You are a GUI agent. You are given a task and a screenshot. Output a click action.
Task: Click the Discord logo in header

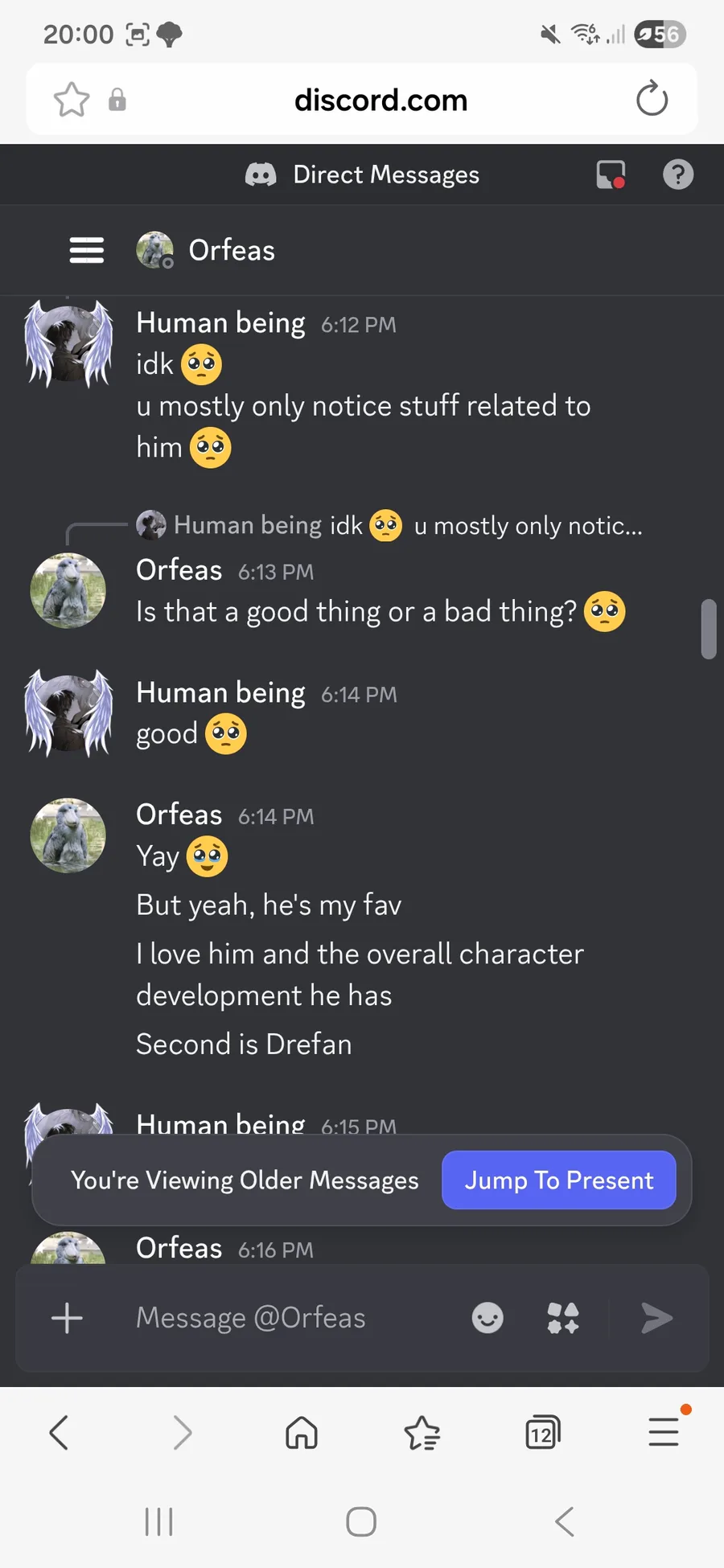click(x=261, y=174)
